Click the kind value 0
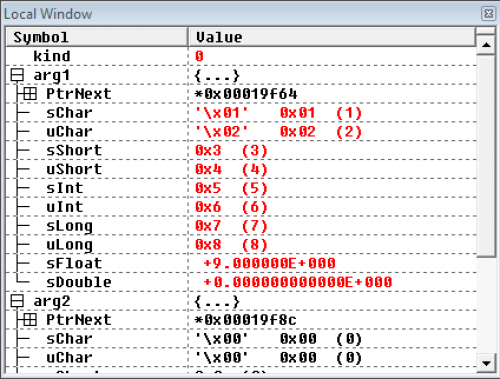The width and height of the screenshot is (500, 379). point(199,56)
